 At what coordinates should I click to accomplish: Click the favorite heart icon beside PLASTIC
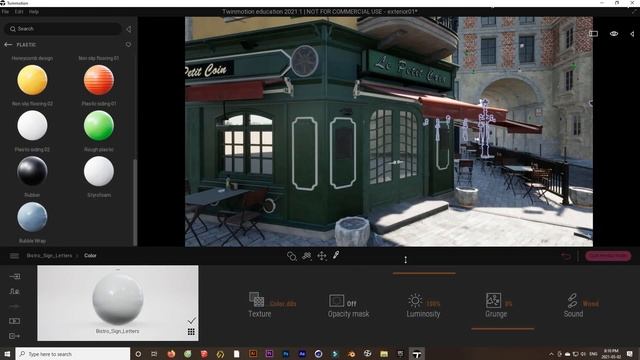click(129, 44)
